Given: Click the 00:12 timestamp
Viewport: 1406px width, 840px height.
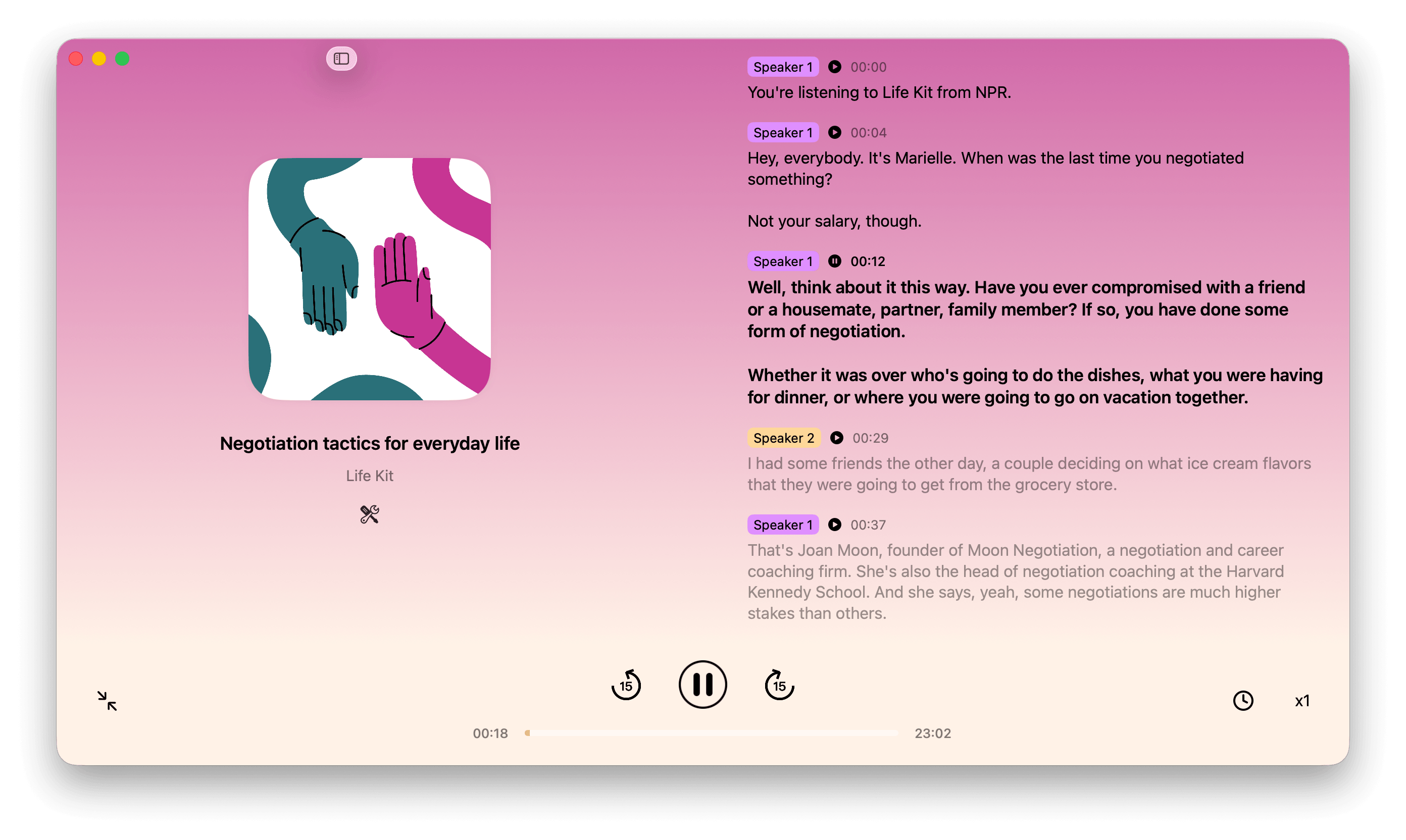Looking at the screenshot, I should pos(867,261).
